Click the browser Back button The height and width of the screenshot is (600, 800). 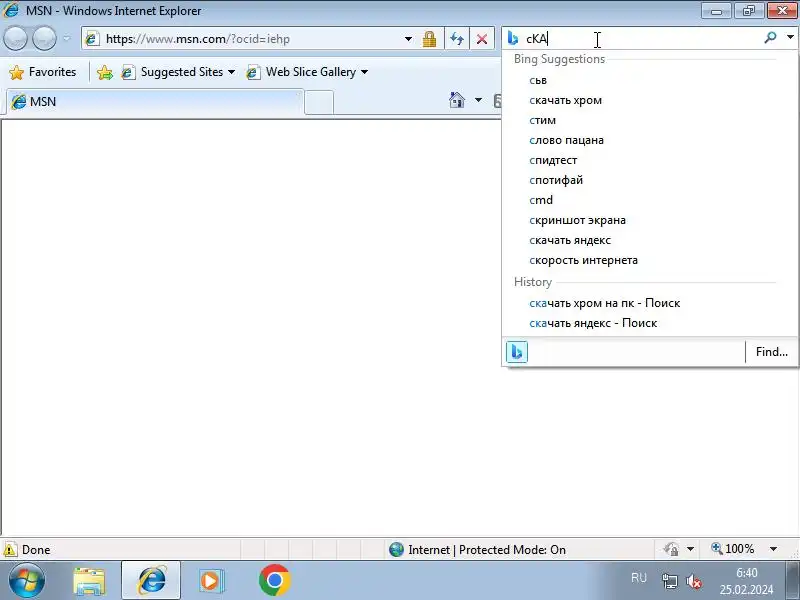(15, 38)
